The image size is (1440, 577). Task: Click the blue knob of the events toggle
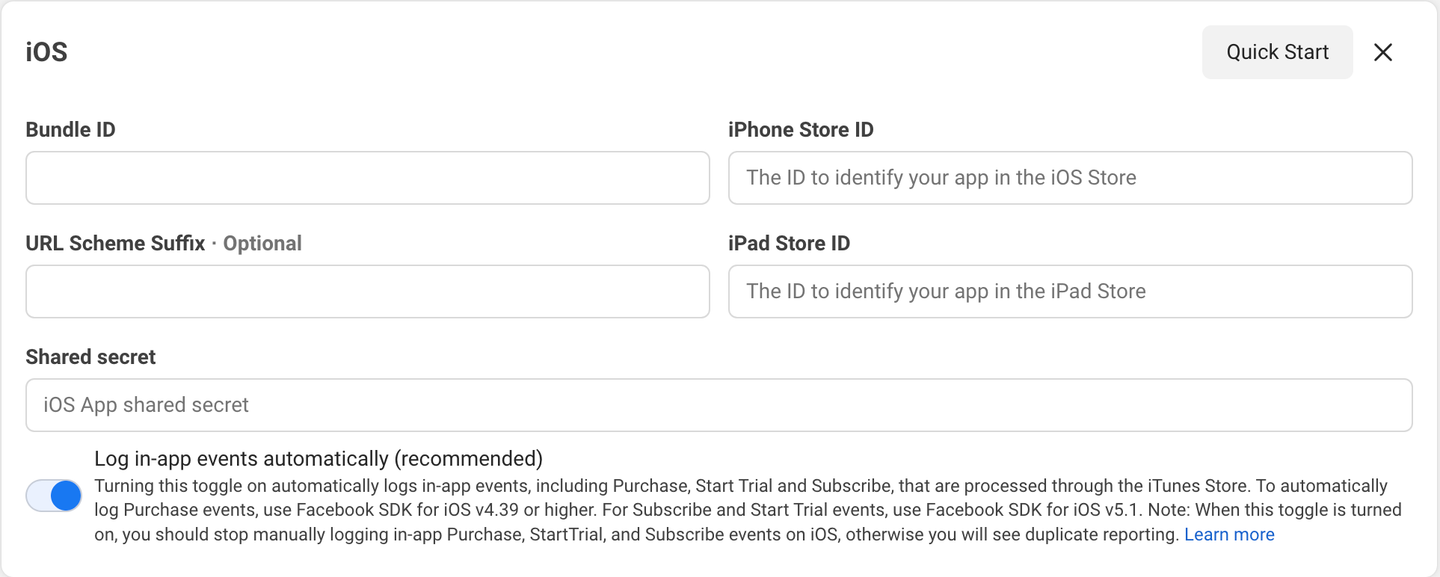click(x=65, y=495)
